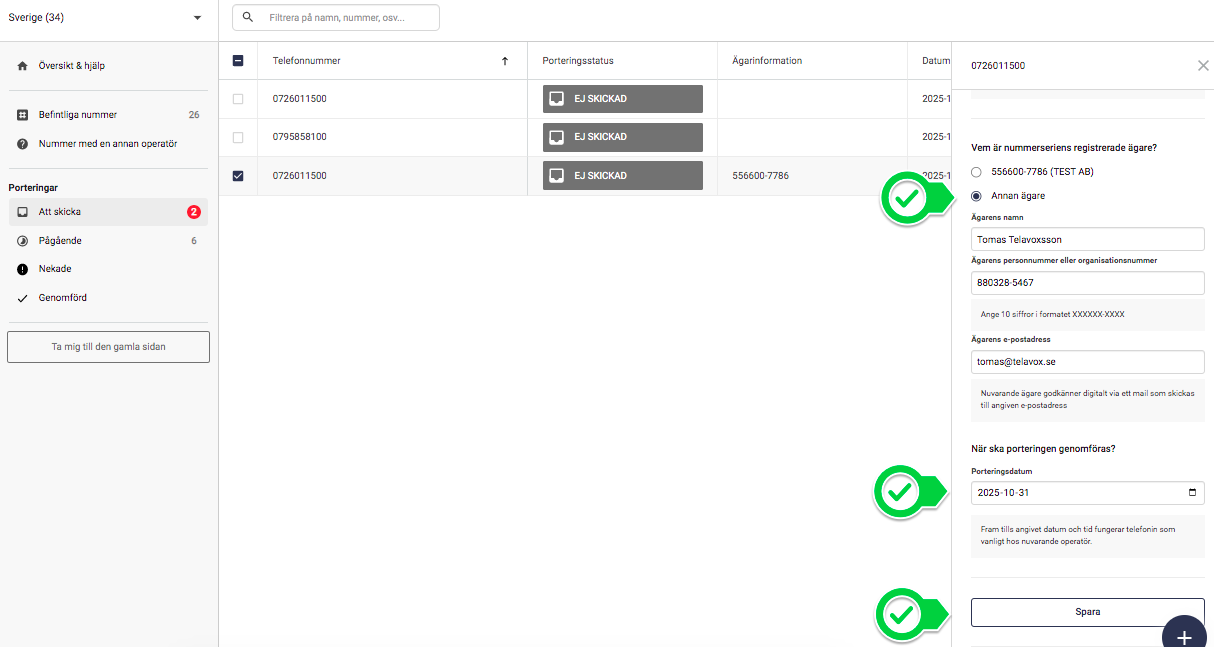Click the question mark icon for other operator numbers
1214x647 pixels.
point(22,144)
